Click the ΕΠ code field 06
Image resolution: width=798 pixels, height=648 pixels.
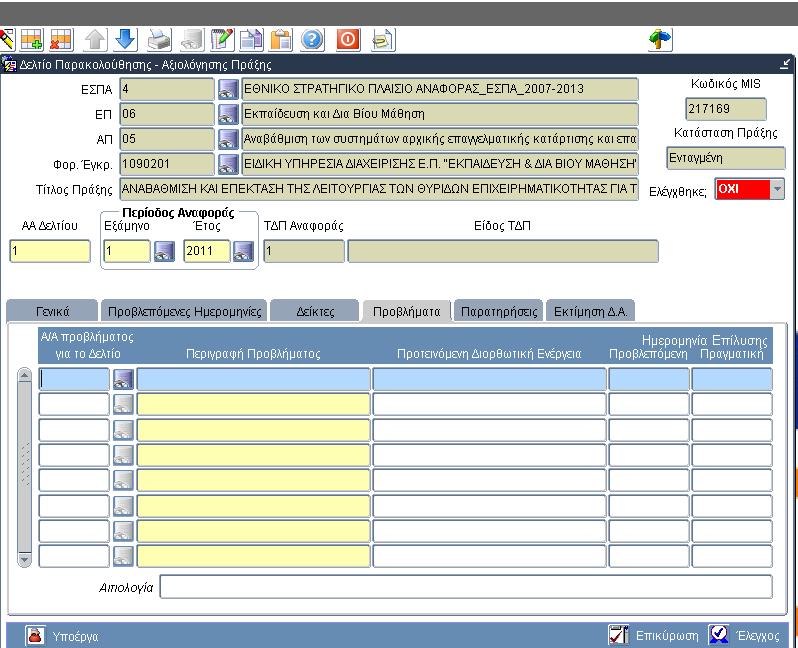point(167,114)
